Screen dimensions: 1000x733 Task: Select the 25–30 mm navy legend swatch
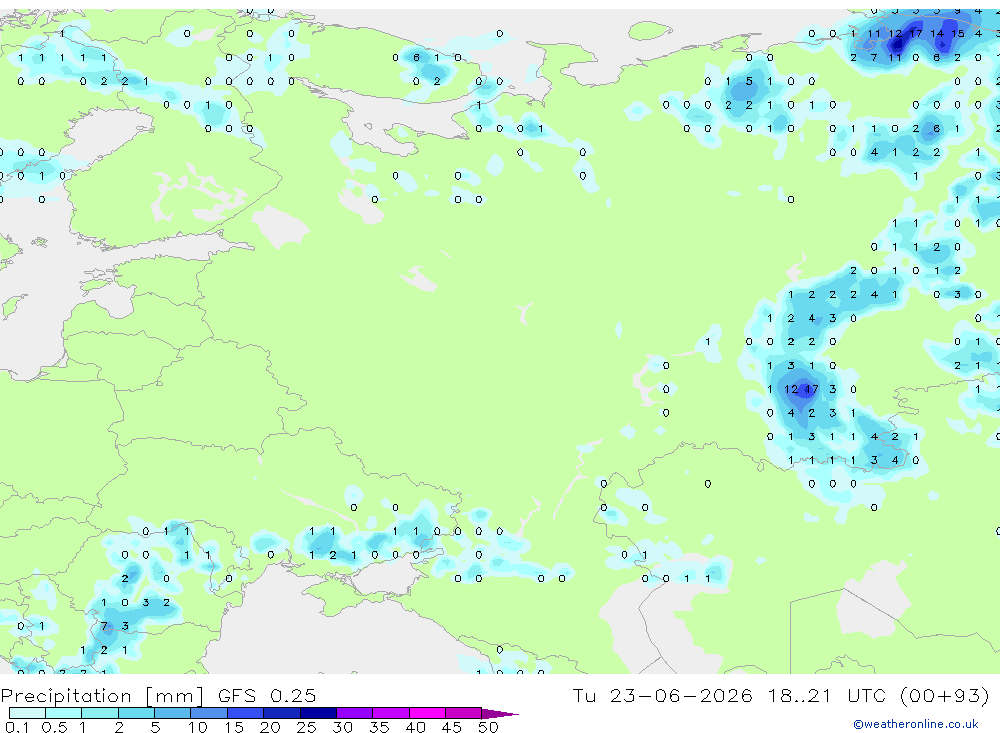point(318,713)
